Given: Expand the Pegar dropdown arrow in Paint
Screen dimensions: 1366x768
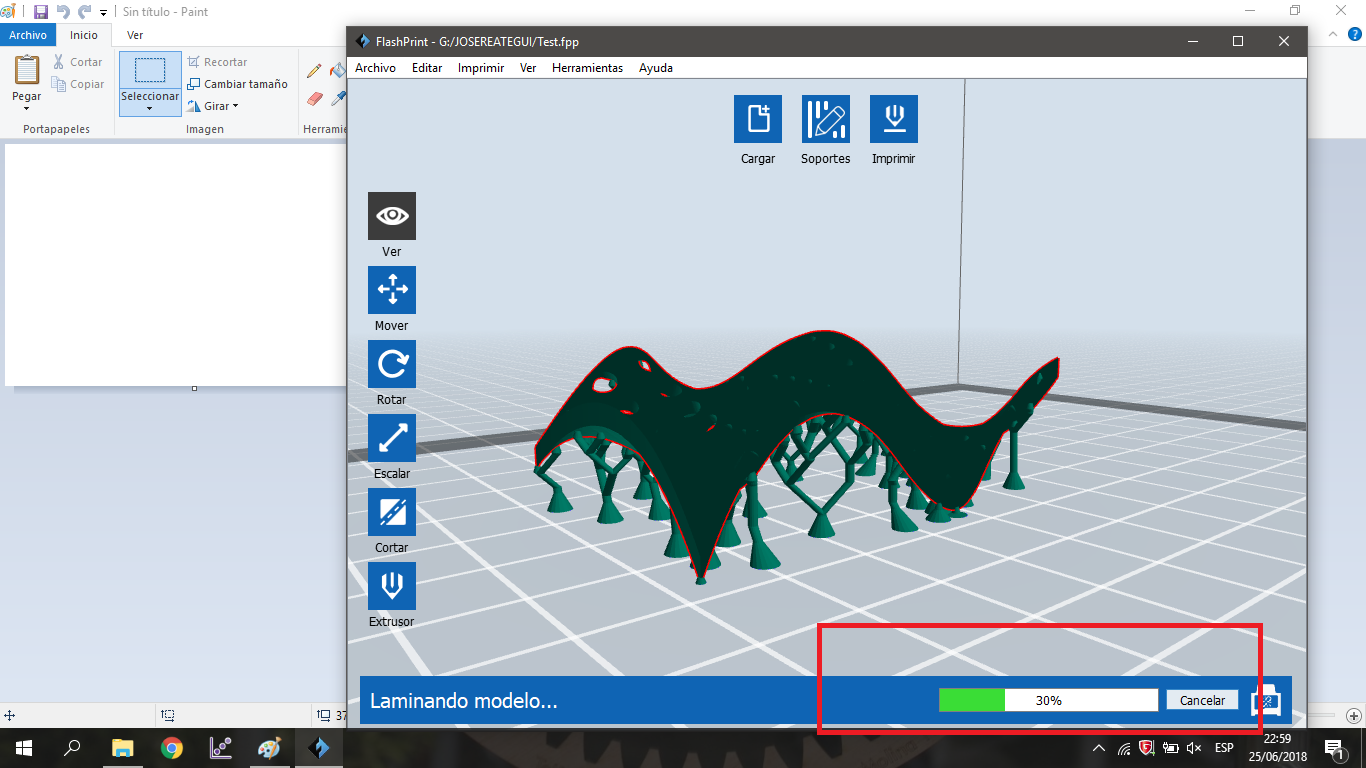Looking at the screenshot, I should pos(27,107).
